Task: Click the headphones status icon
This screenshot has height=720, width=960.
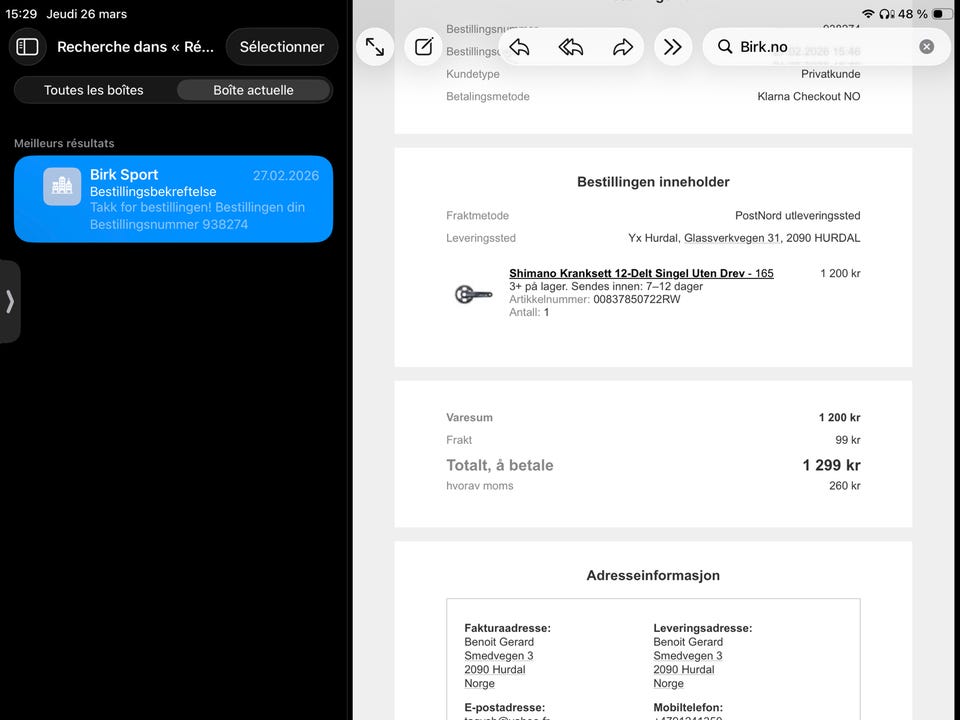Action: tap(887, 13)
